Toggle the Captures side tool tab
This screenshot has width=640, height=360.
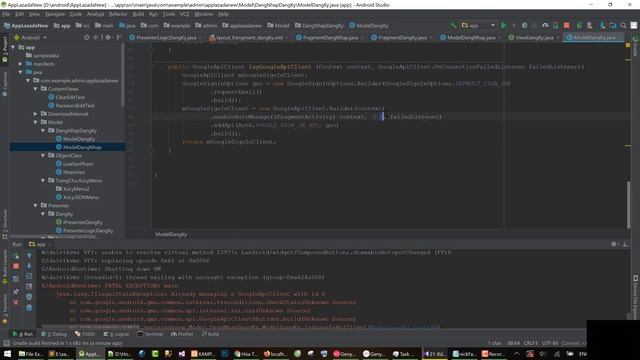(x=4, y=84)
